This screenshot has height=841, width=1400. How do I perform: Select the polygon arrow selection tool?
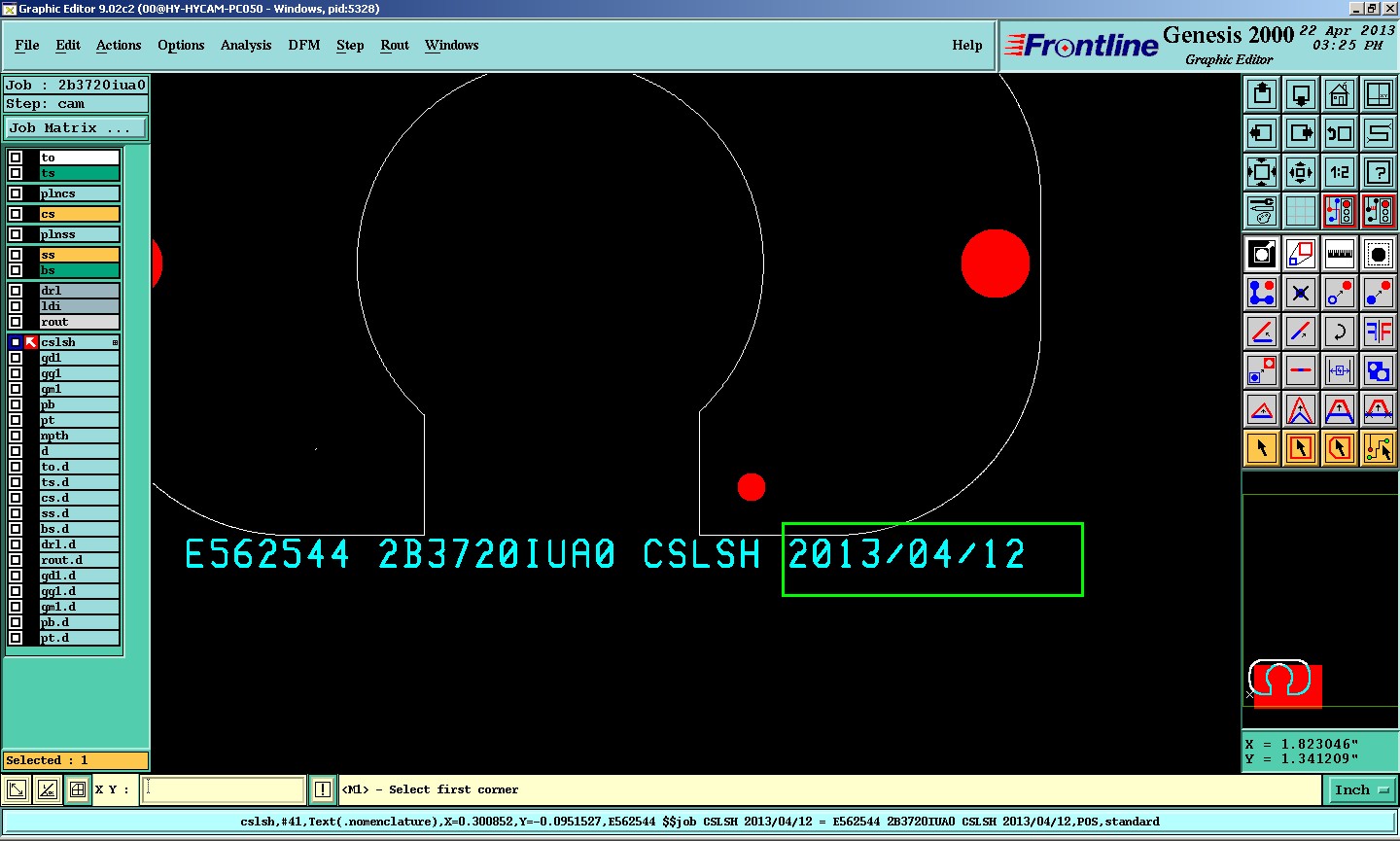[x=1340, y=448]
